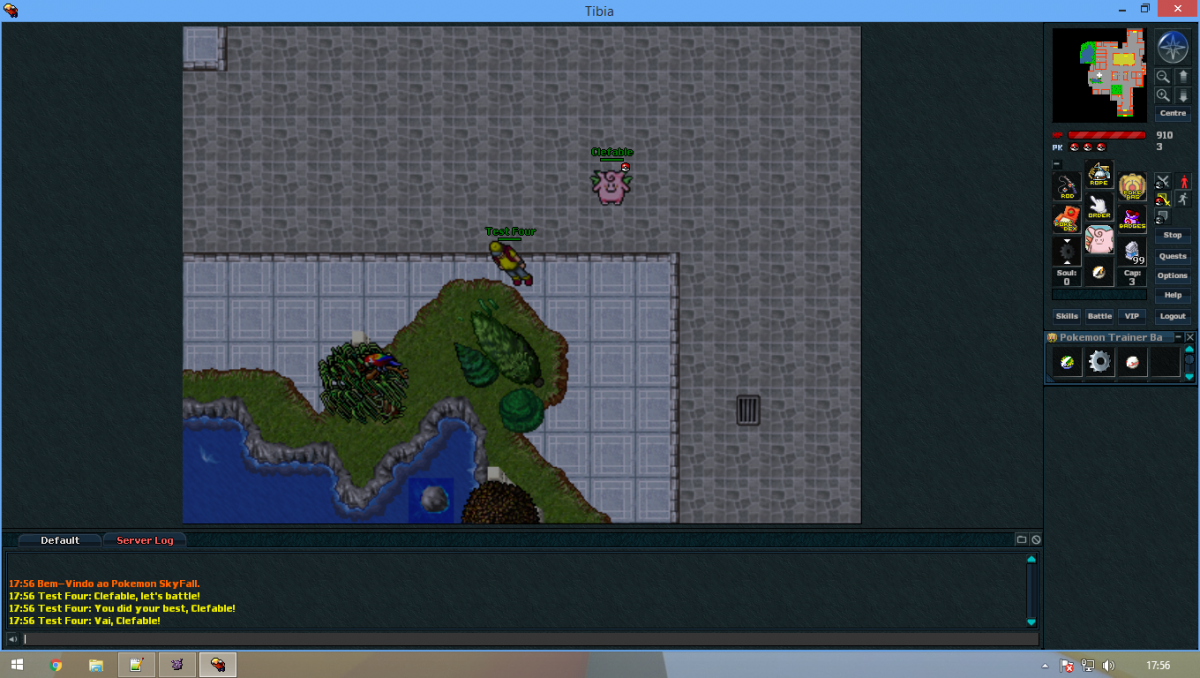Click the red HP health bar
Image resolution: width=1200 pixels, height=678 pixels.
coord(1107,135)
